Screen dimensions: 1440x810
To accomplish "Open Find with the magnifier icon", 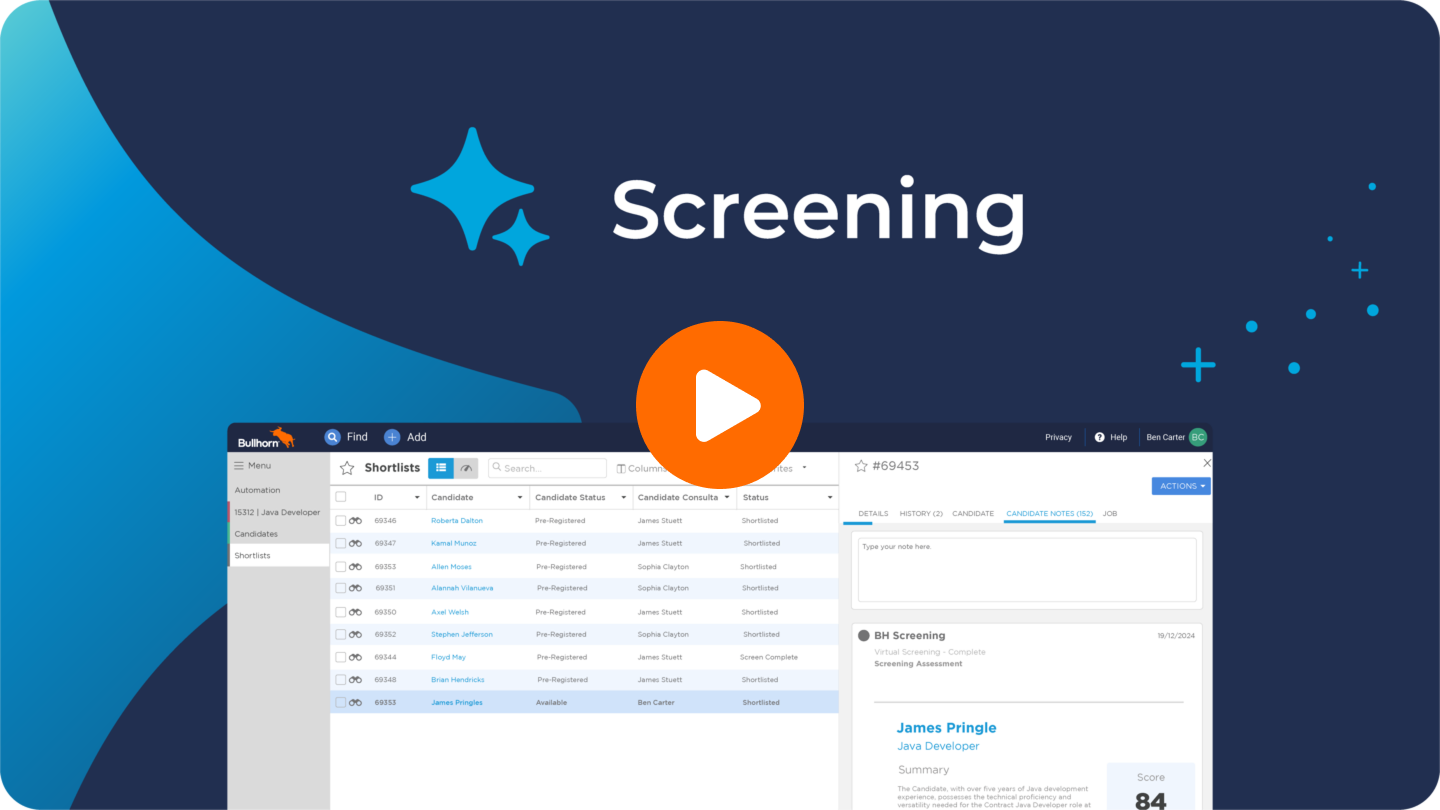I will pos(333,437).
